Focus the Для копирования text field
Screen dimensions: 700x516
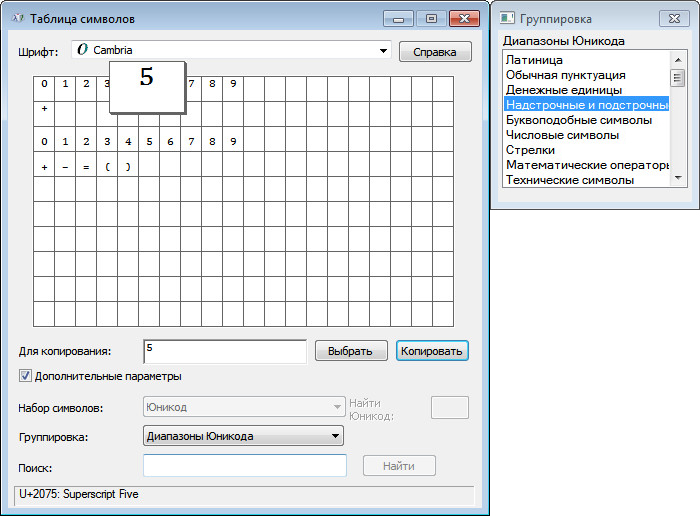tap(225, 351)
